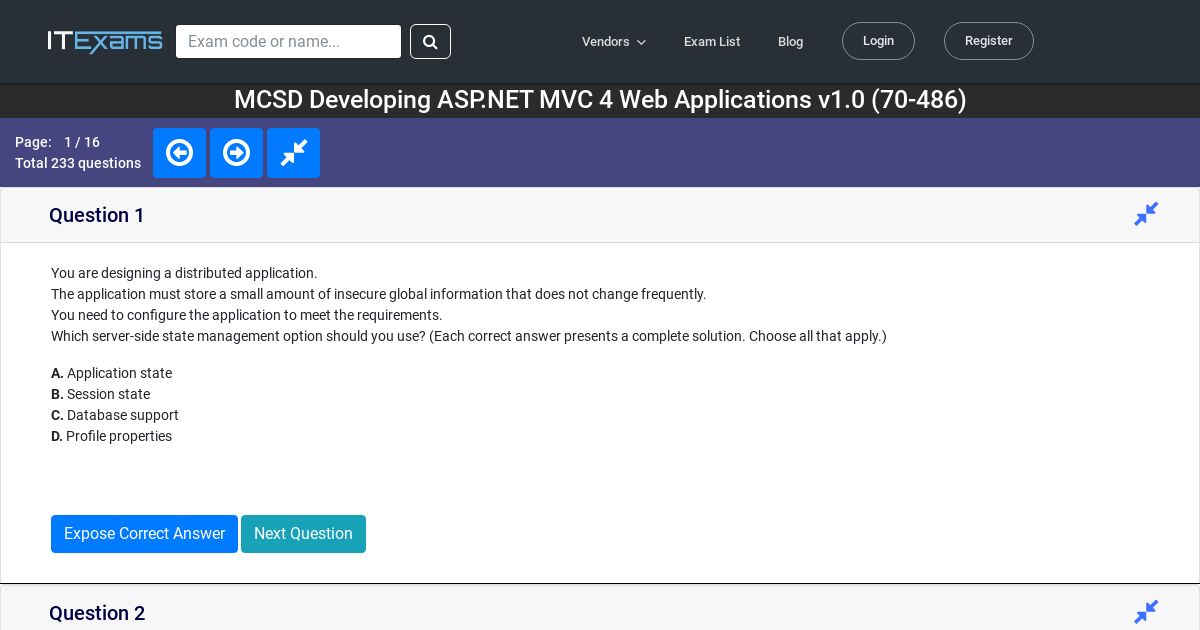Click the search magnifier button
The image size is (1200, 630).
point(430,42)
